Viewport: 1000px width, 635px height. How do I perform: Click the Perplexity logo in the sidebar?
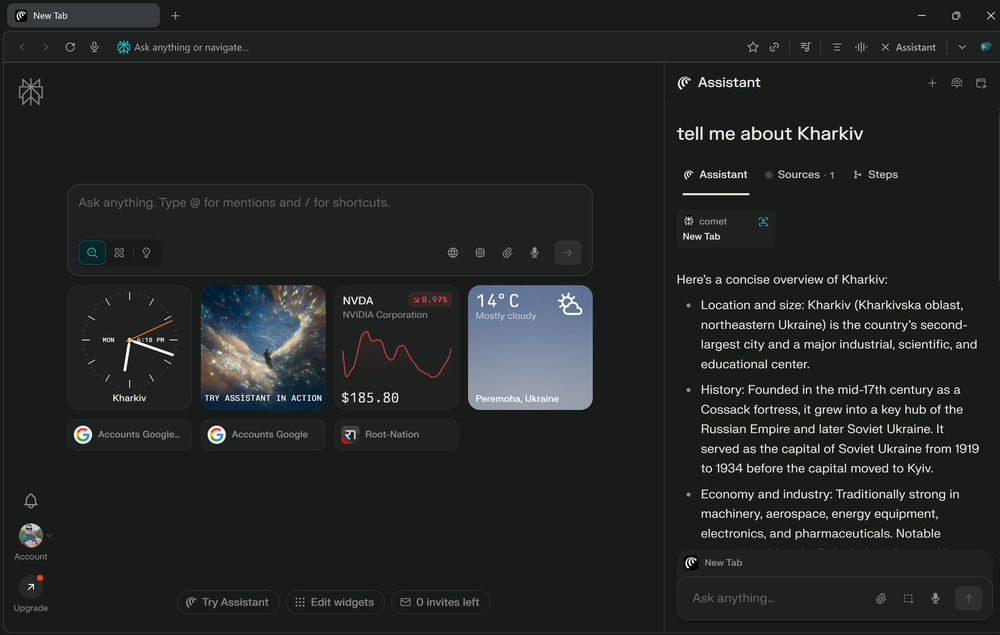click(31, 92)
